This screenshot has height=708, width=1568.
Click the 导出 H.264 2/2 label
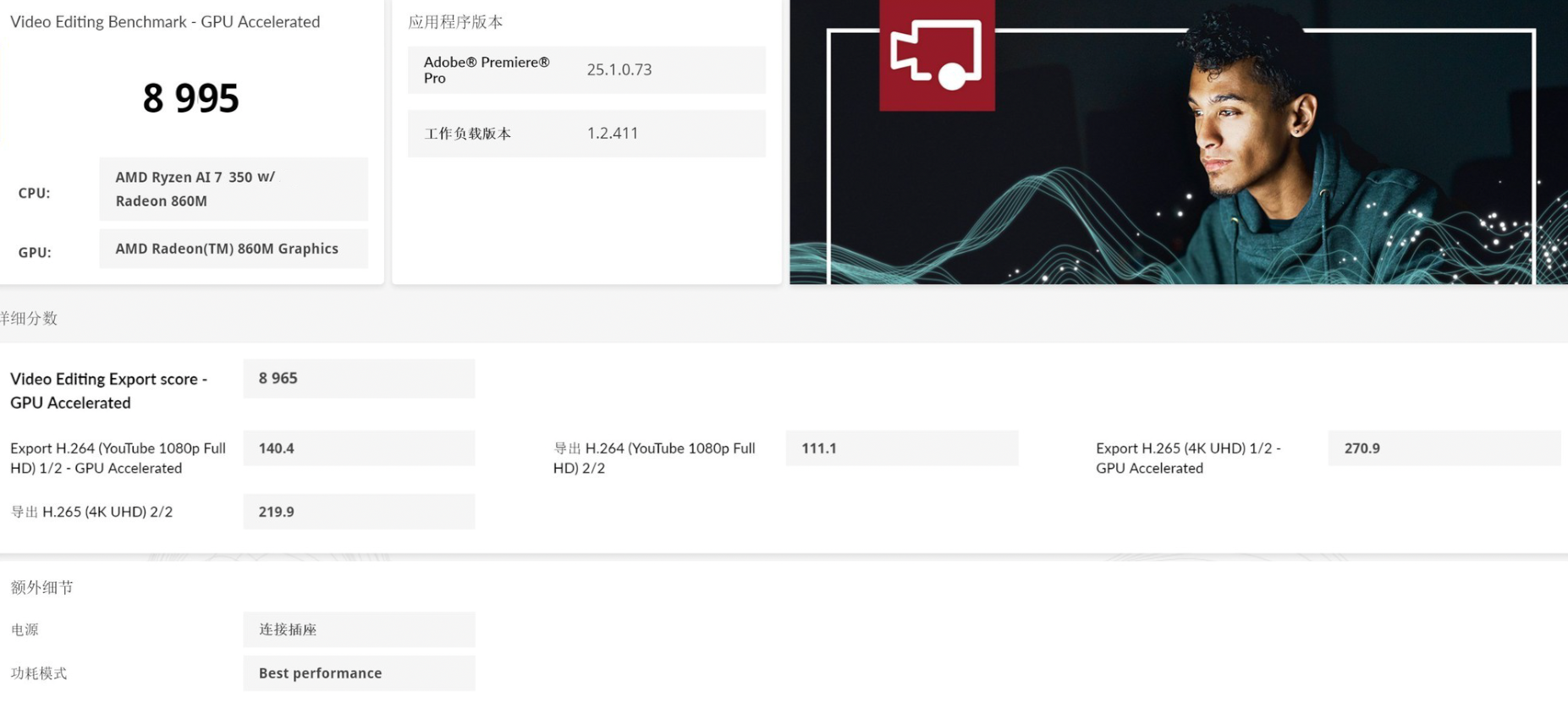click(x=654, y=458)
